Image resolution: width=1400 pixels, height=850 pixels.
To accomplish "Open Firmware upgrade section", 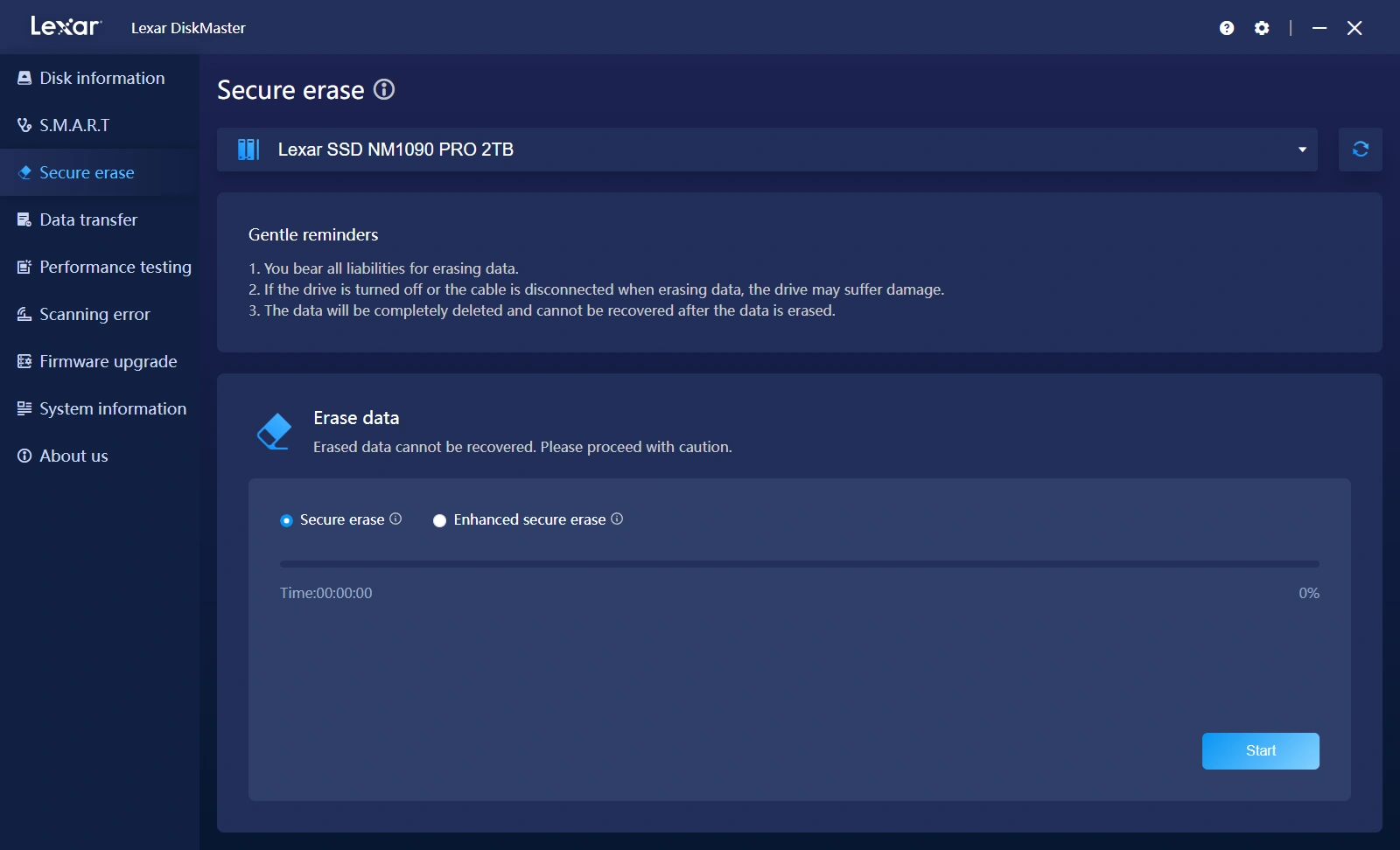I will pos(100,361).
